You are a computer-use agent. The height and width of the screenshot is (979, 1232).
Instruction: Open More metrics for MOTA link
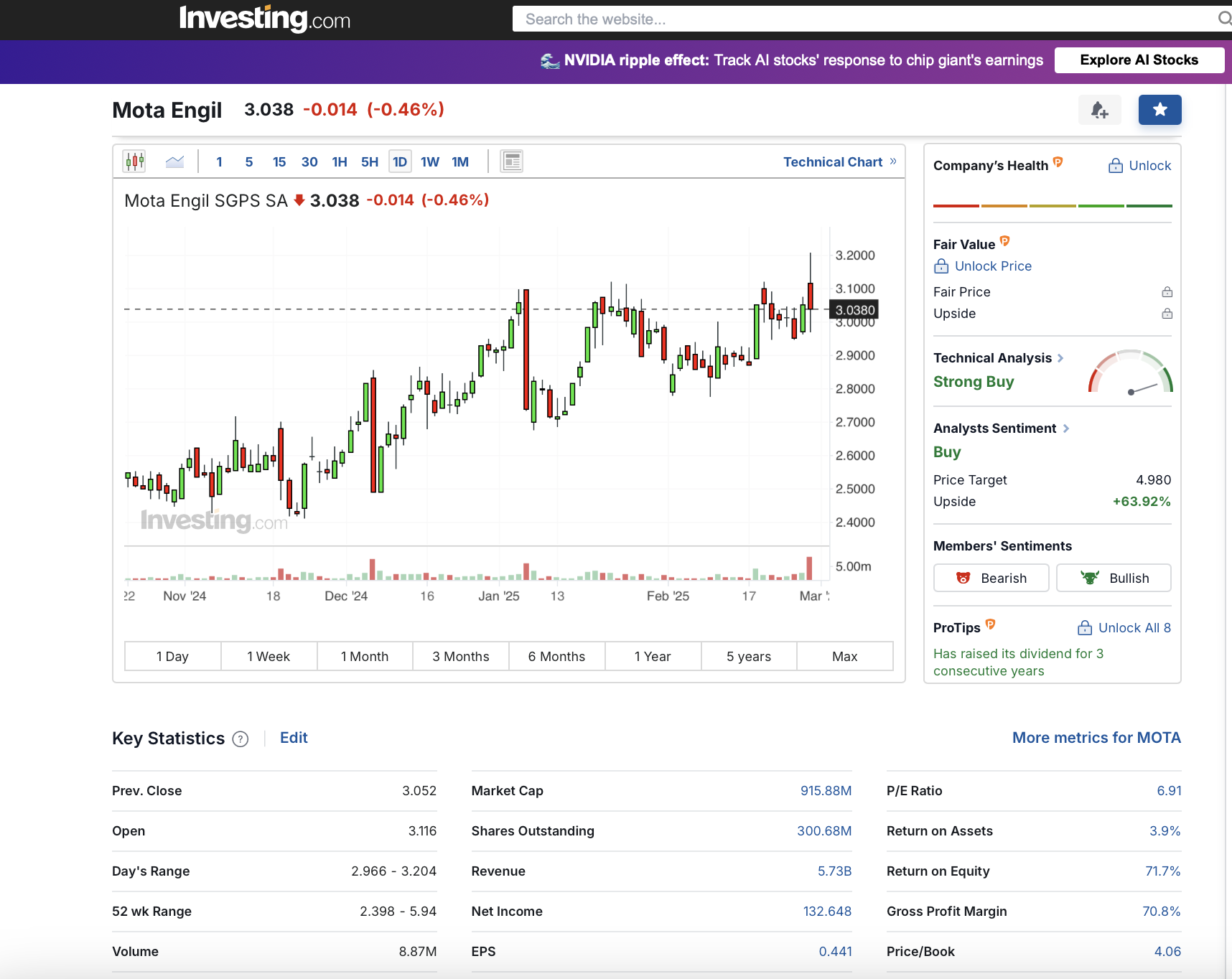[1096, 738]
